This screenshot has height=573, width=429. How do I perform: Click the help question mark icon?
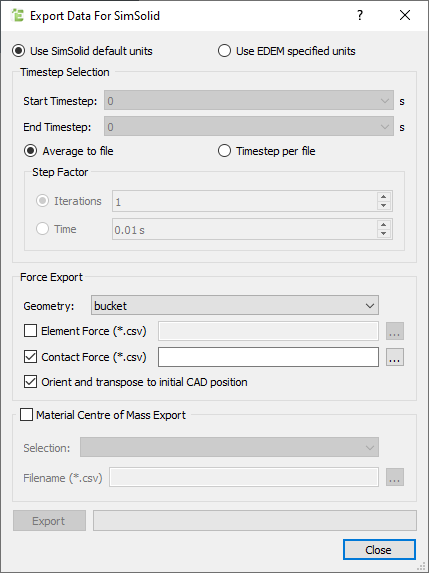click(360, 15)
